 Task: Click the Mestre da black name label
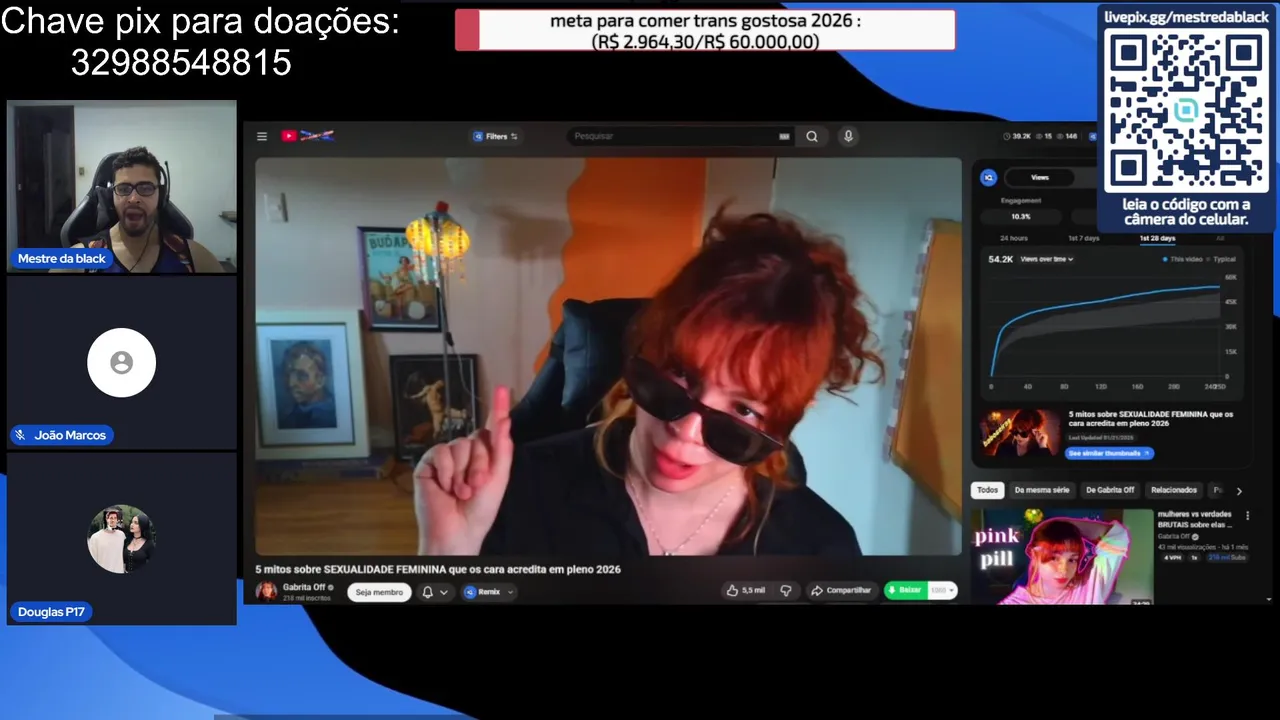pyautogui.click(x=61, y=258)
